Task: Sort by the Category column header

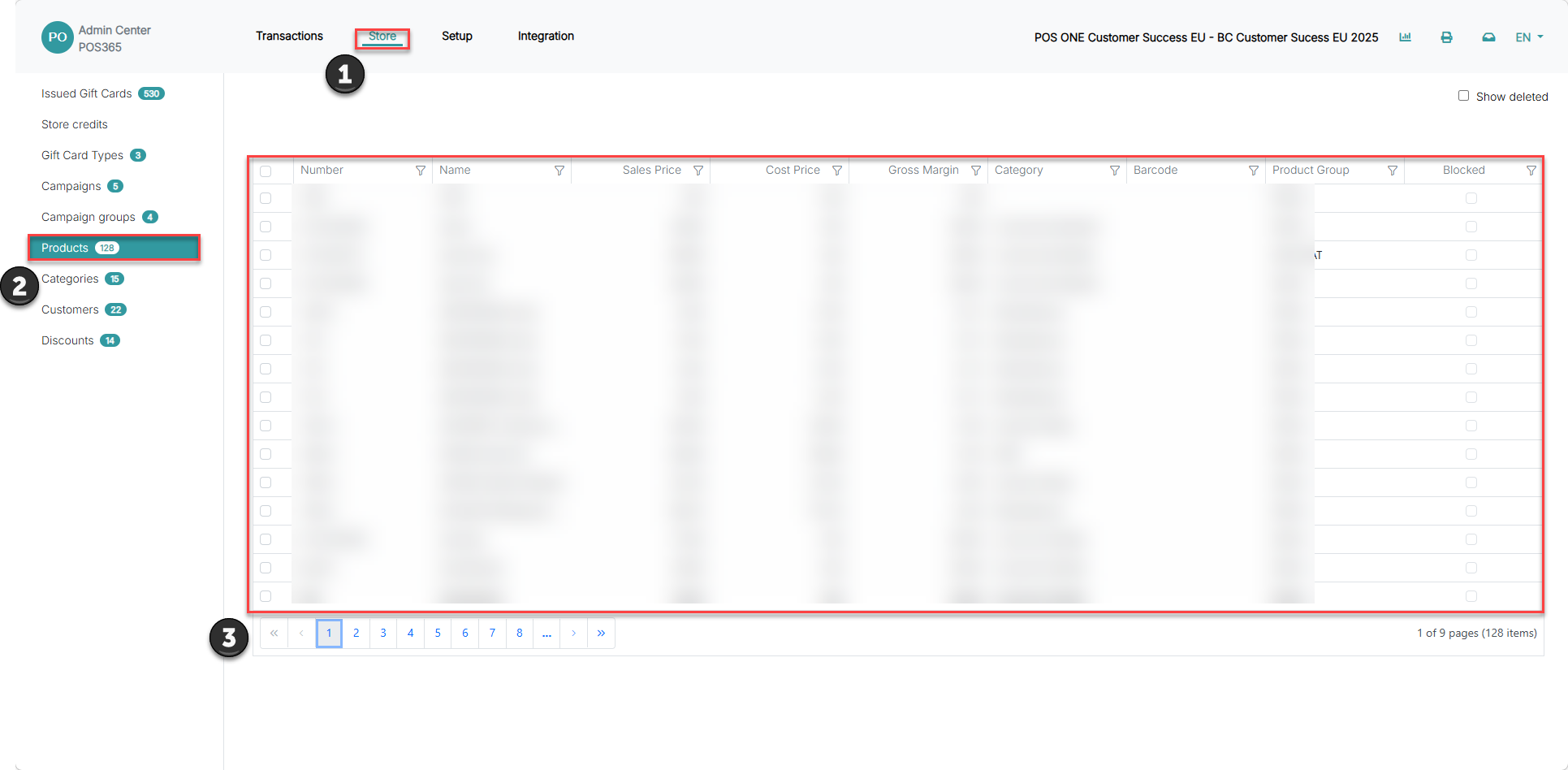Action: (x=1018, y=170)
